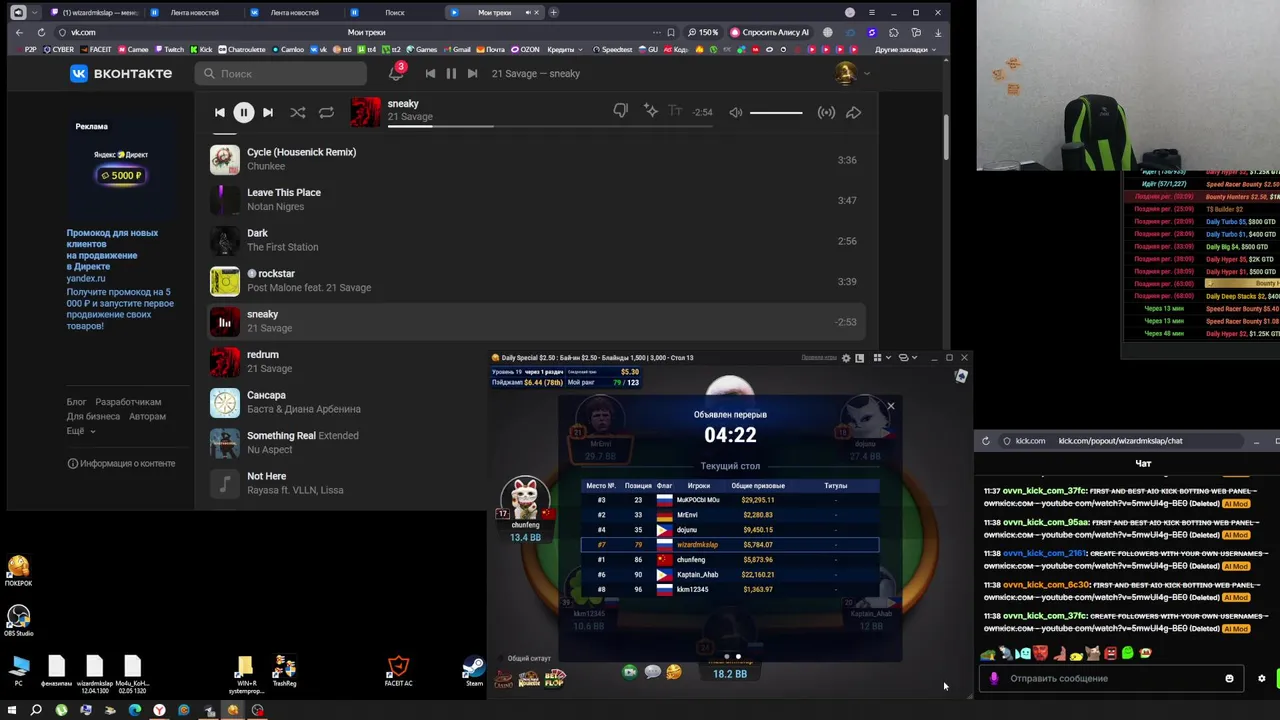
Task: Open broadcast music status icon
Action: coord(826,112)
